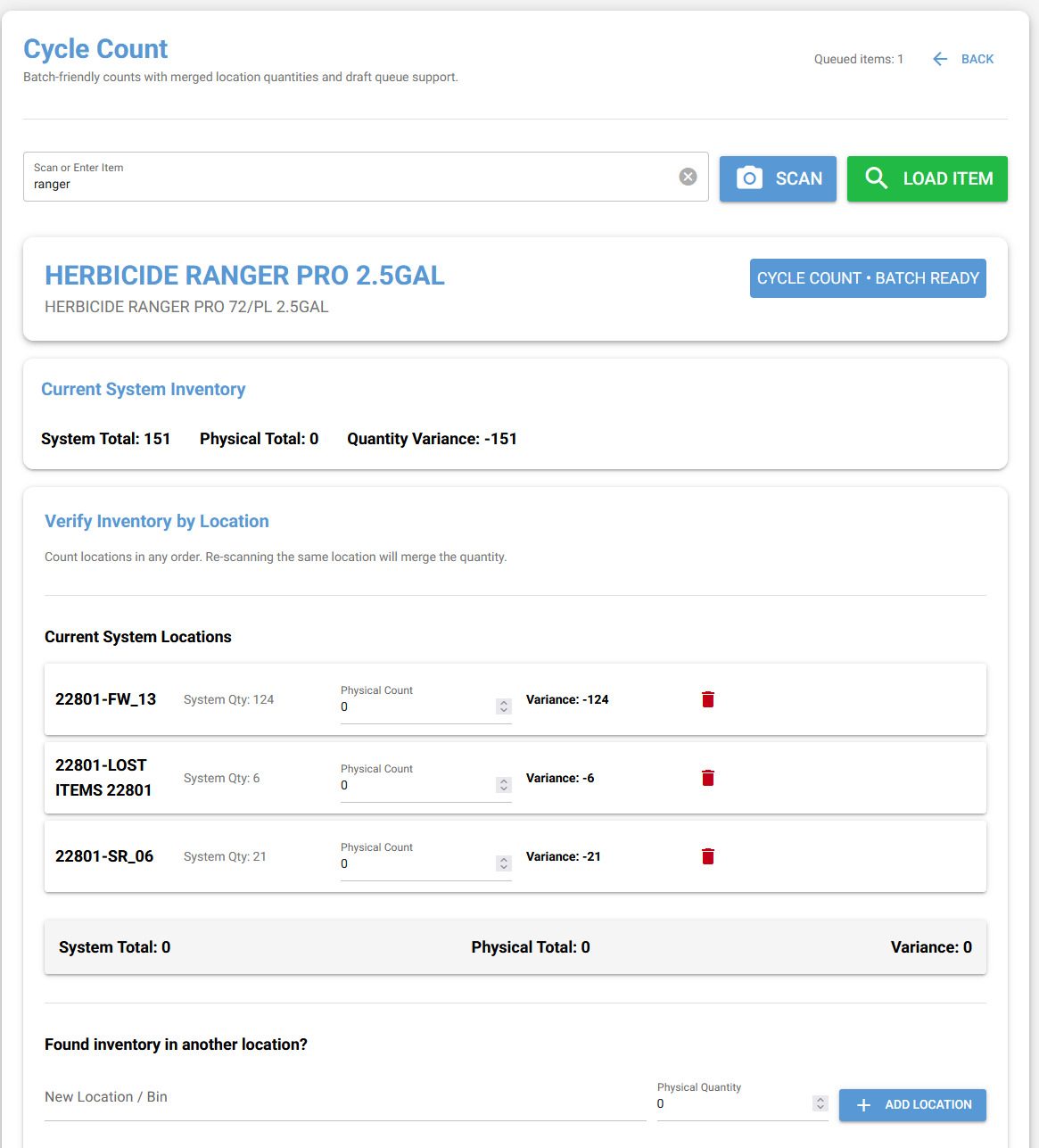The image size is (1039, 1148).
Task: Click the HERBICIDE RANGER PRO 2.5GAL title
Action: click(x=244, y=276)
